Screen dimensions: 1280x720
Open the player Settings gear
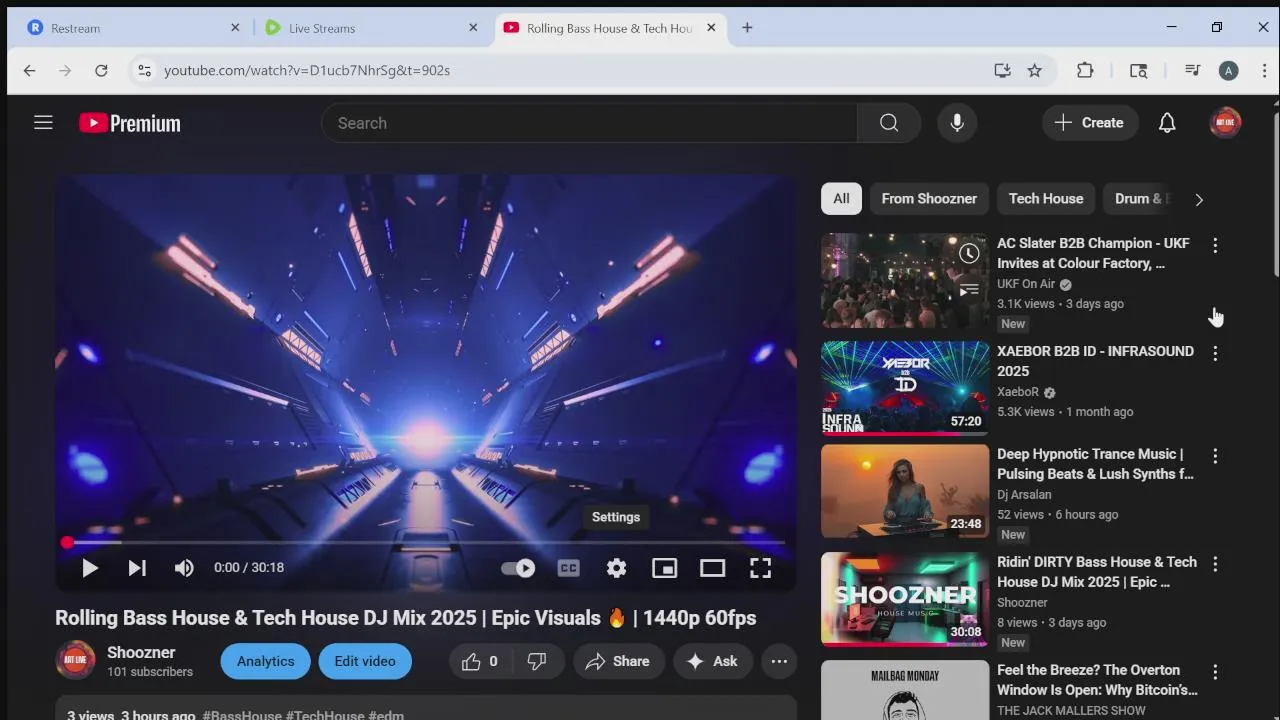pos(616,568)
